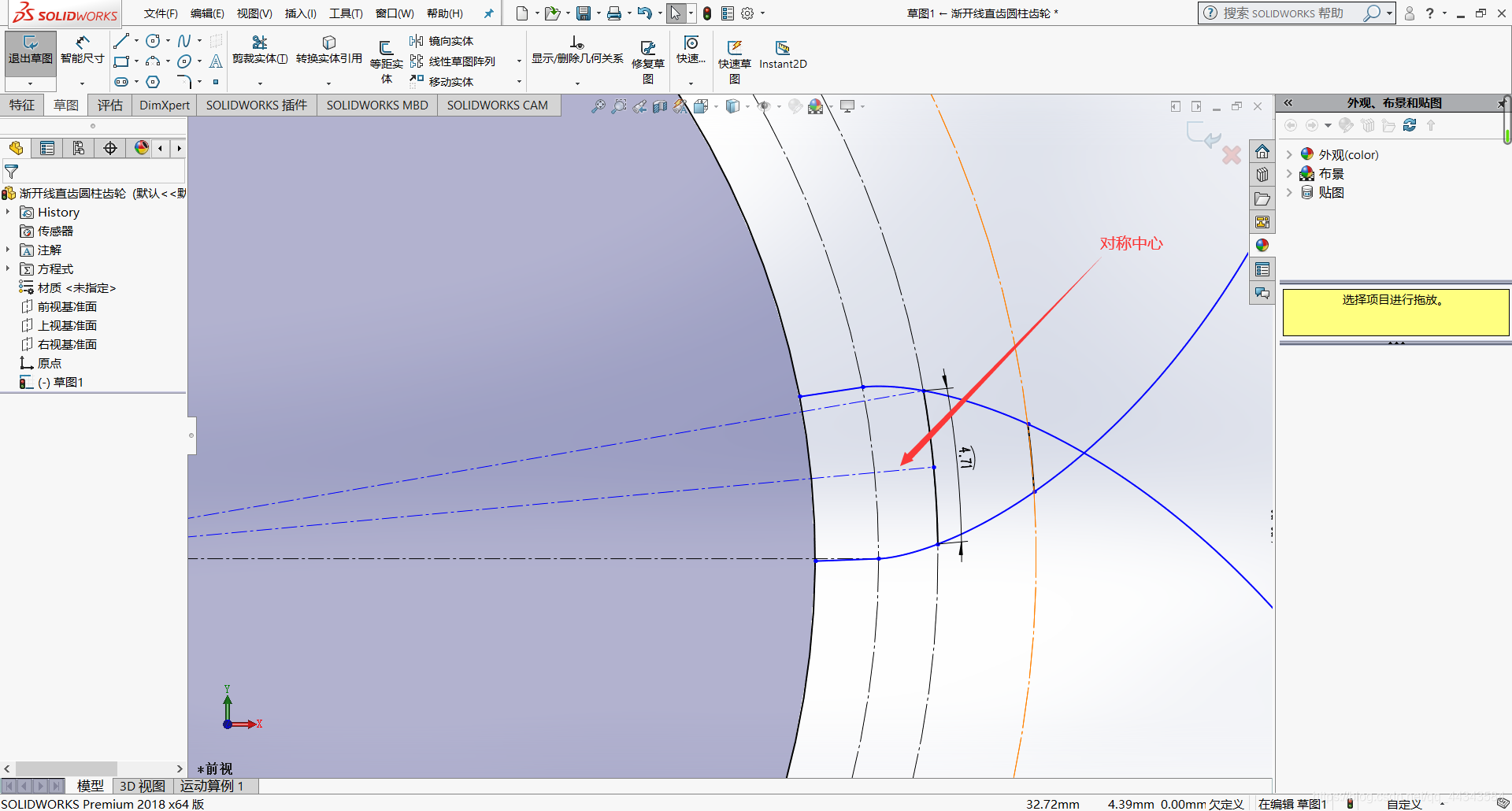Click the 移动实体 move entities tool
1512x811 pixels.
pyautogui.click(x=441, y=82)
